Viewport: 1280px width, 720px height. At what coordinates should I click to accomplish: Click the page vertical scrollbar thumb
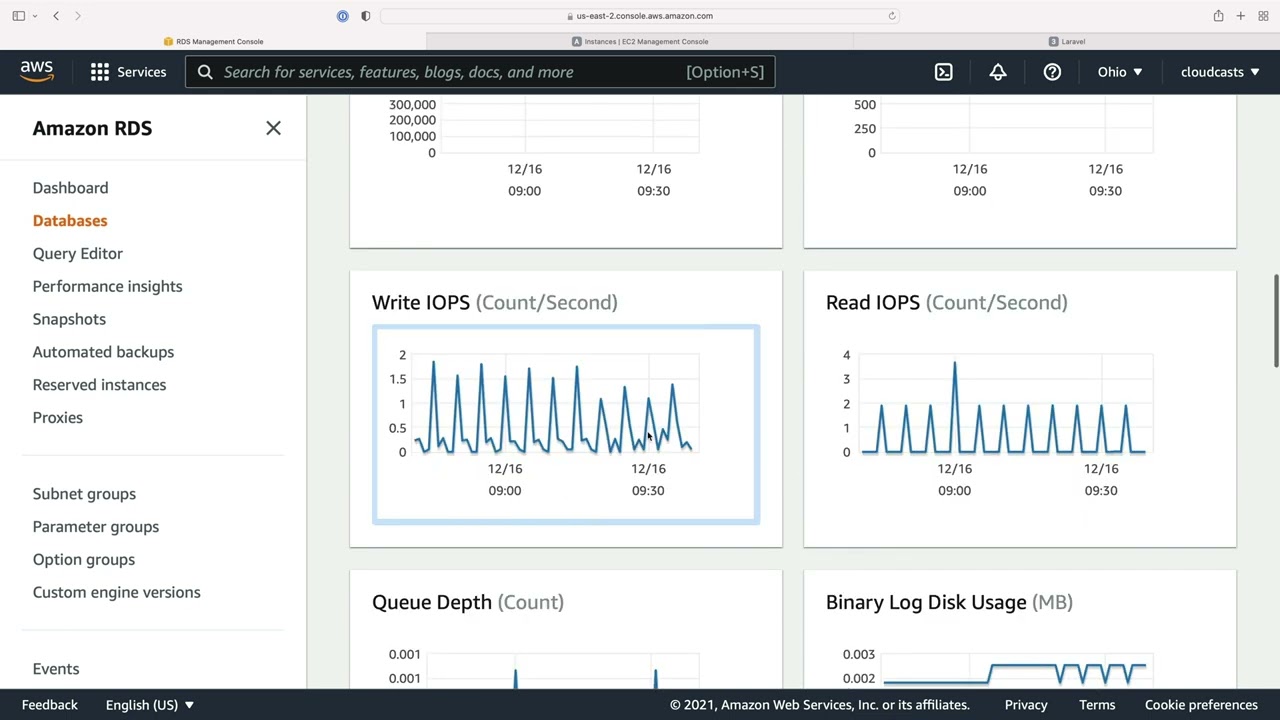pos(1275,320)
